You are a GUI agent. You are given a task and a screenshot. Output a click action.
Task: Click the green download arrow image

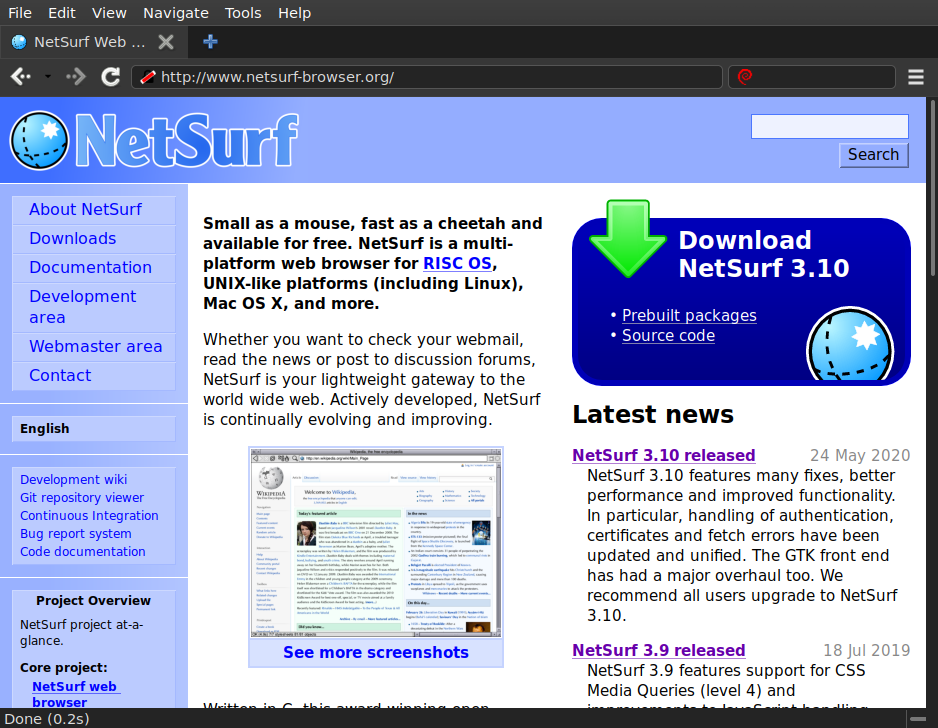point(627,238)
